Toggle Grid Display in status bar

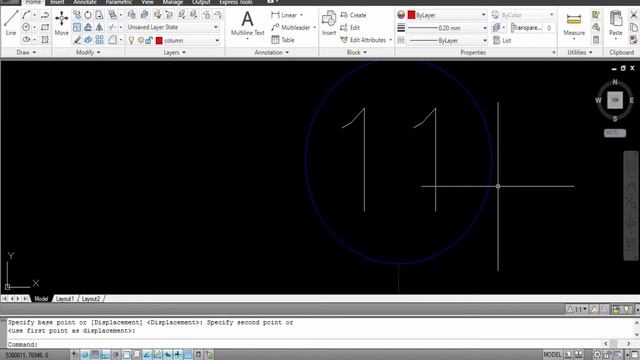(x=95, y=354)
